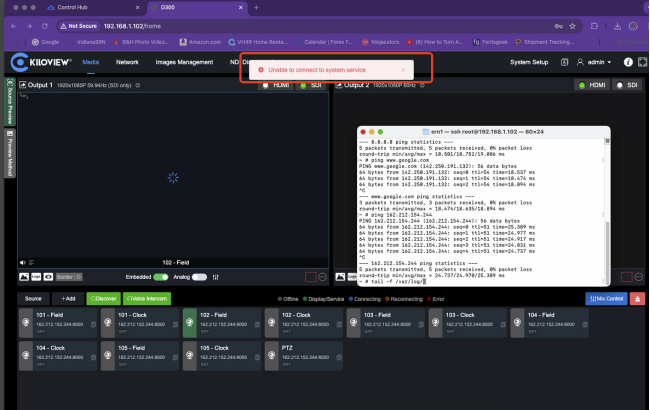The height and width of the screenshot is (410, 650).
Task: Select SDI toggle for Output 1
Action: 312,85
